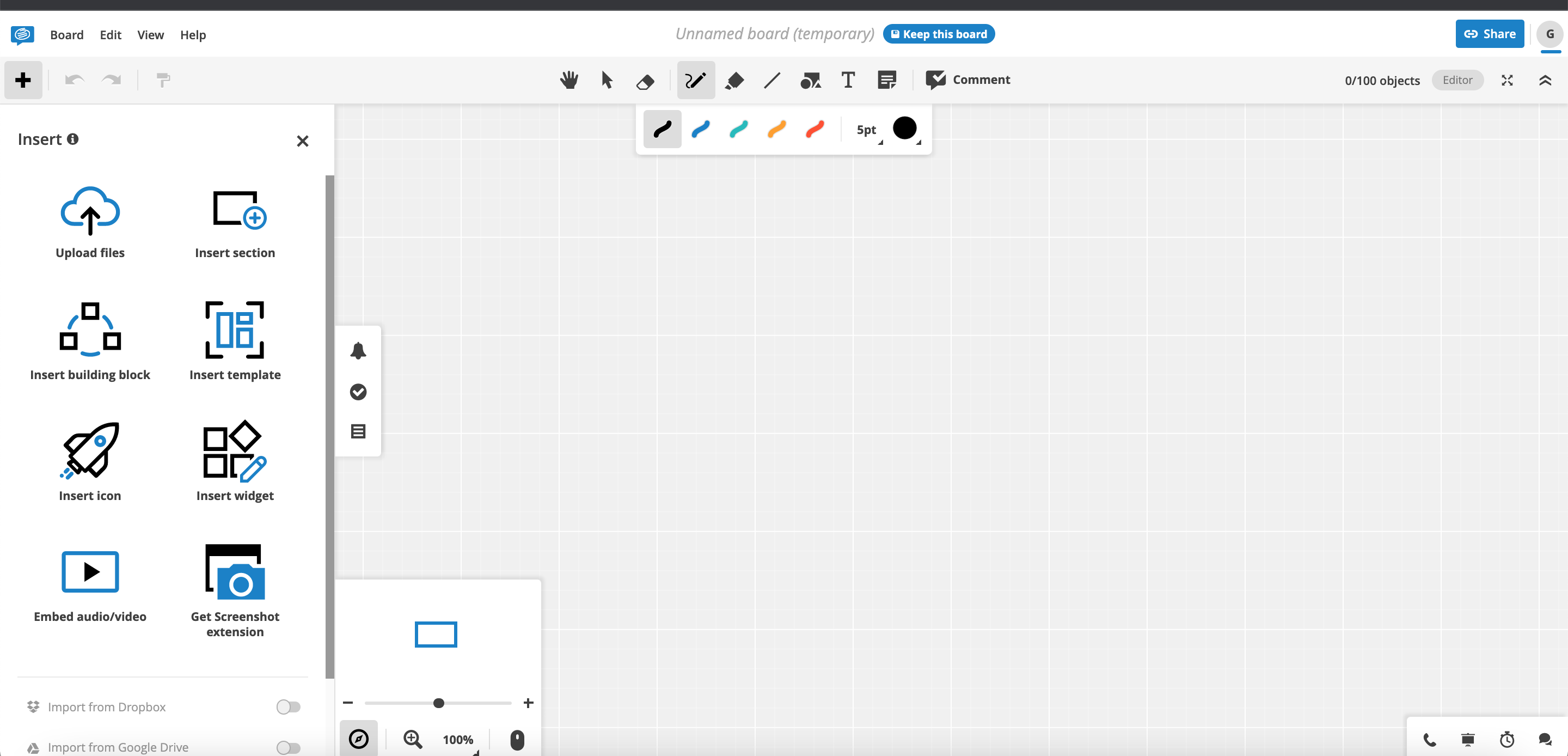The height and width of the screenshot is (756, 1568).
Task: Select the Highlighter marker tool
Action: (x=734, y=80)
